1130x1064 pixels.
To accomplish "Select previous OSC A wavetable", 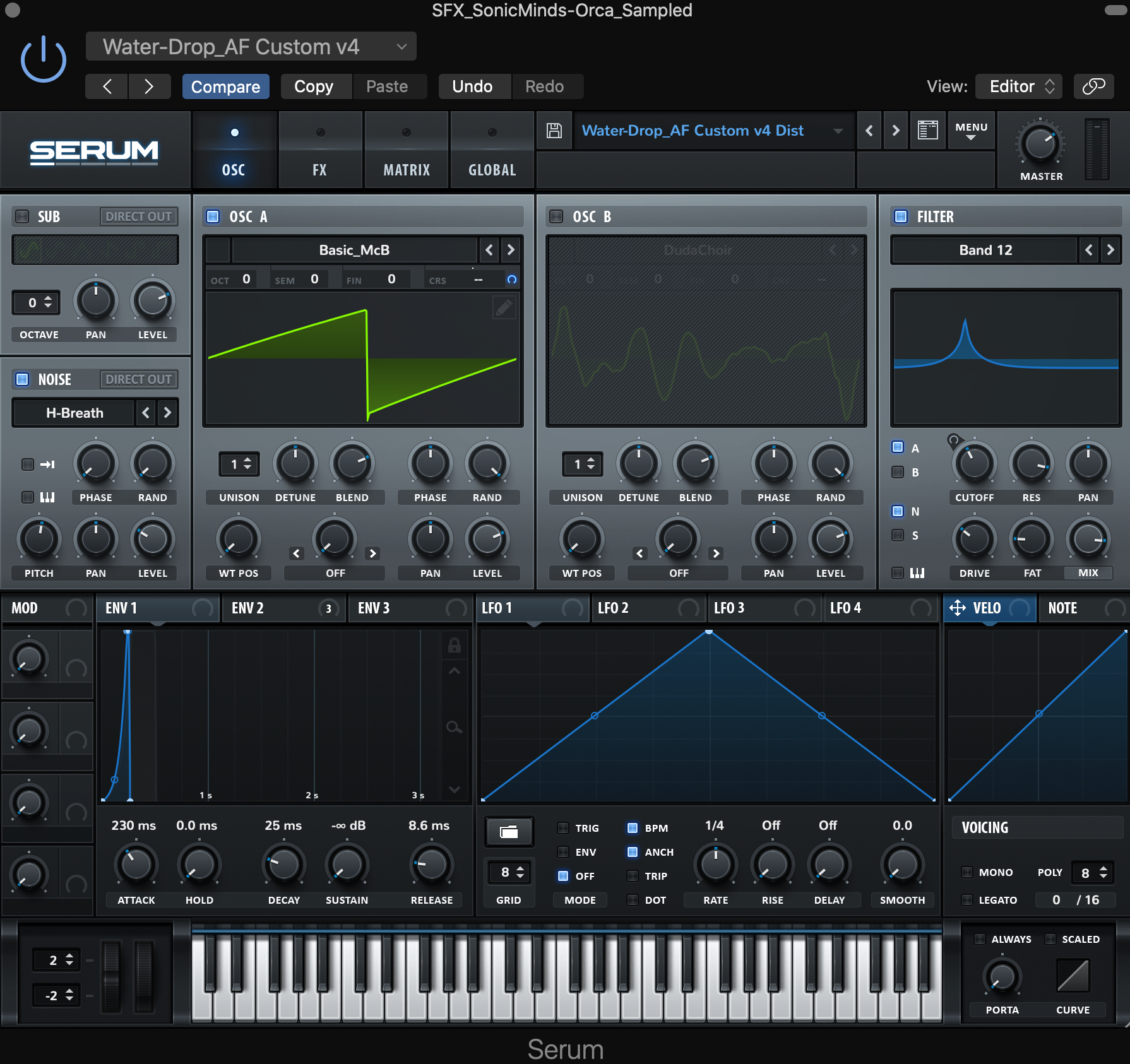I will tap(489, 250).
